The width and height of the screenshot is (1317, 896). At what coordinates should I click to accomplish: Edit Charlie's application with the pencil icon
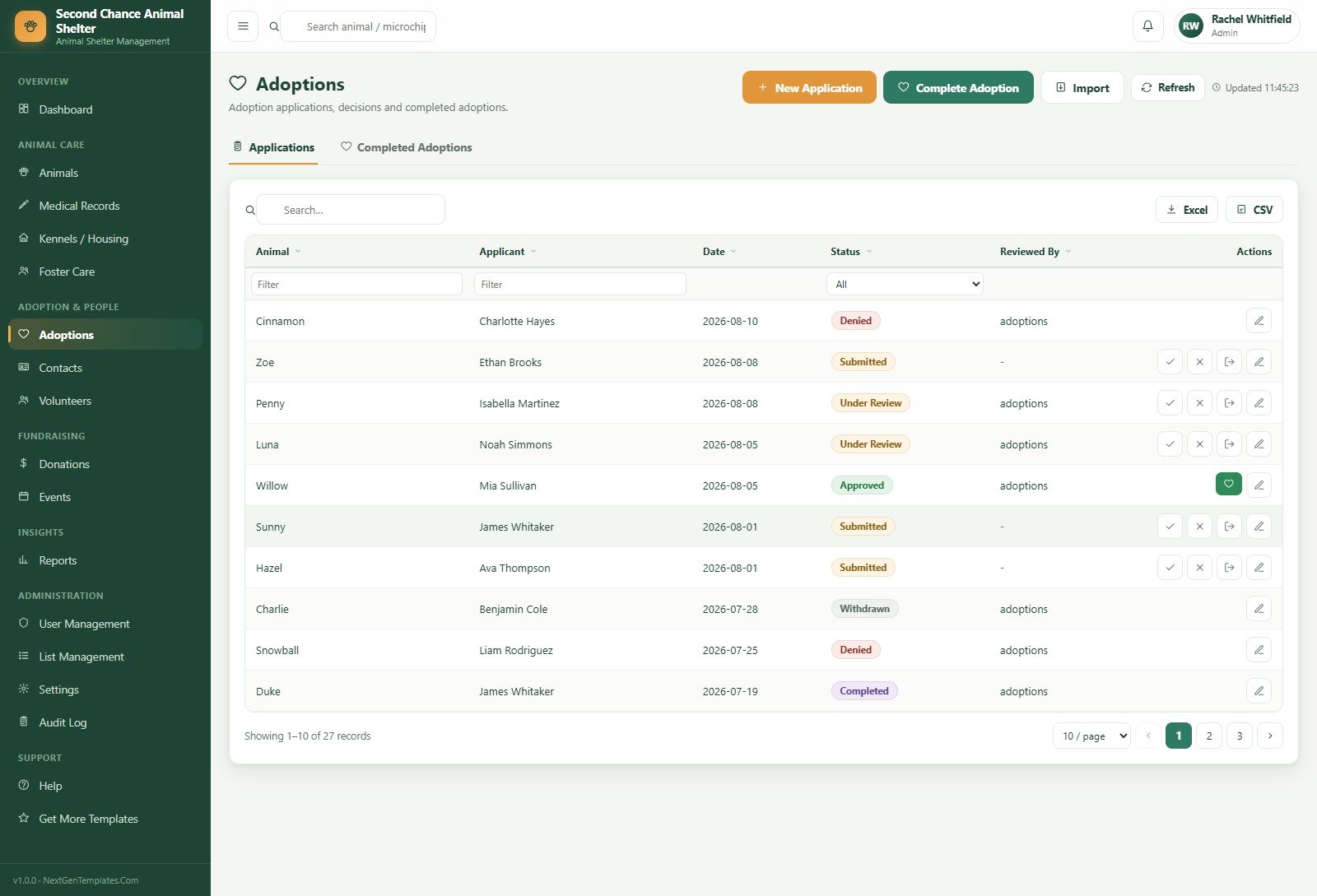tap(1259, 609)
